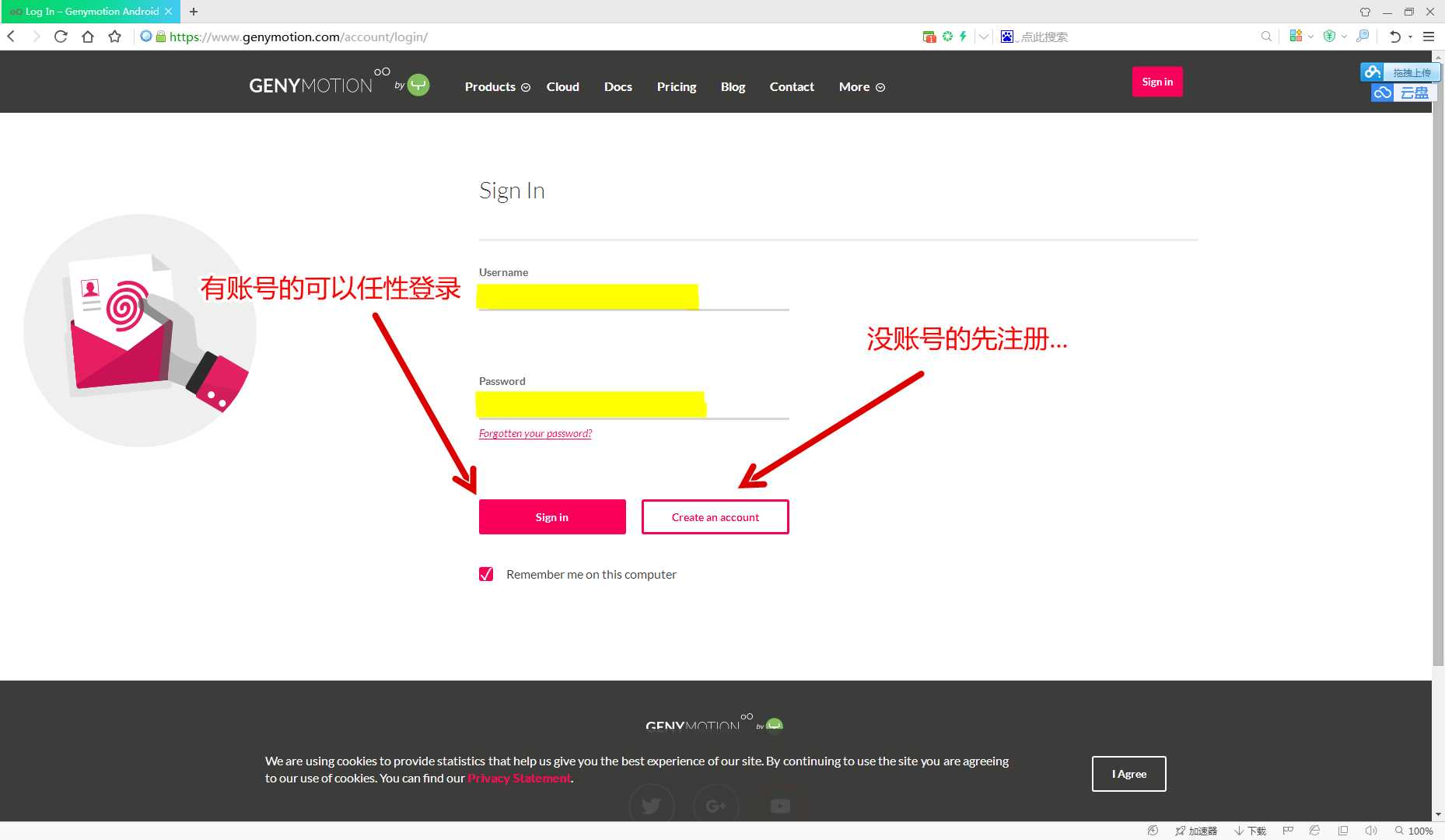Open the Docs menu item
This screenshot has height=840, width=1445.
618,86
